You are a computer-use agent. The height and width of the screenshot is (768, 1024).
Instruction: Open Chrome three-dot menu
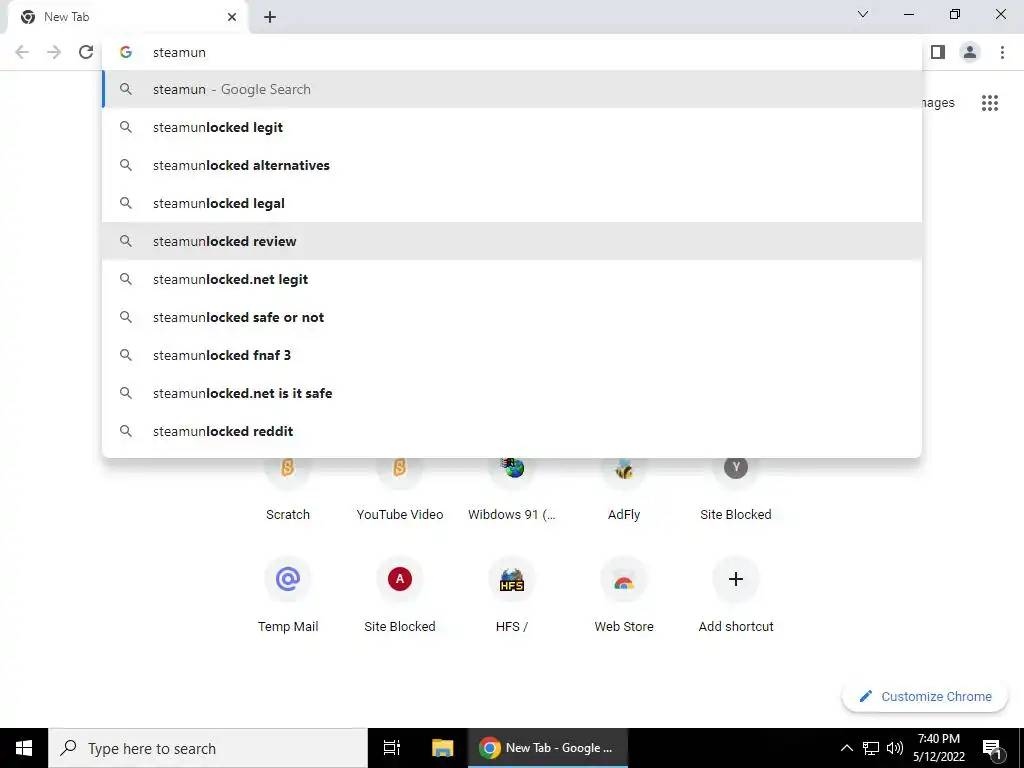point(1002,52)
